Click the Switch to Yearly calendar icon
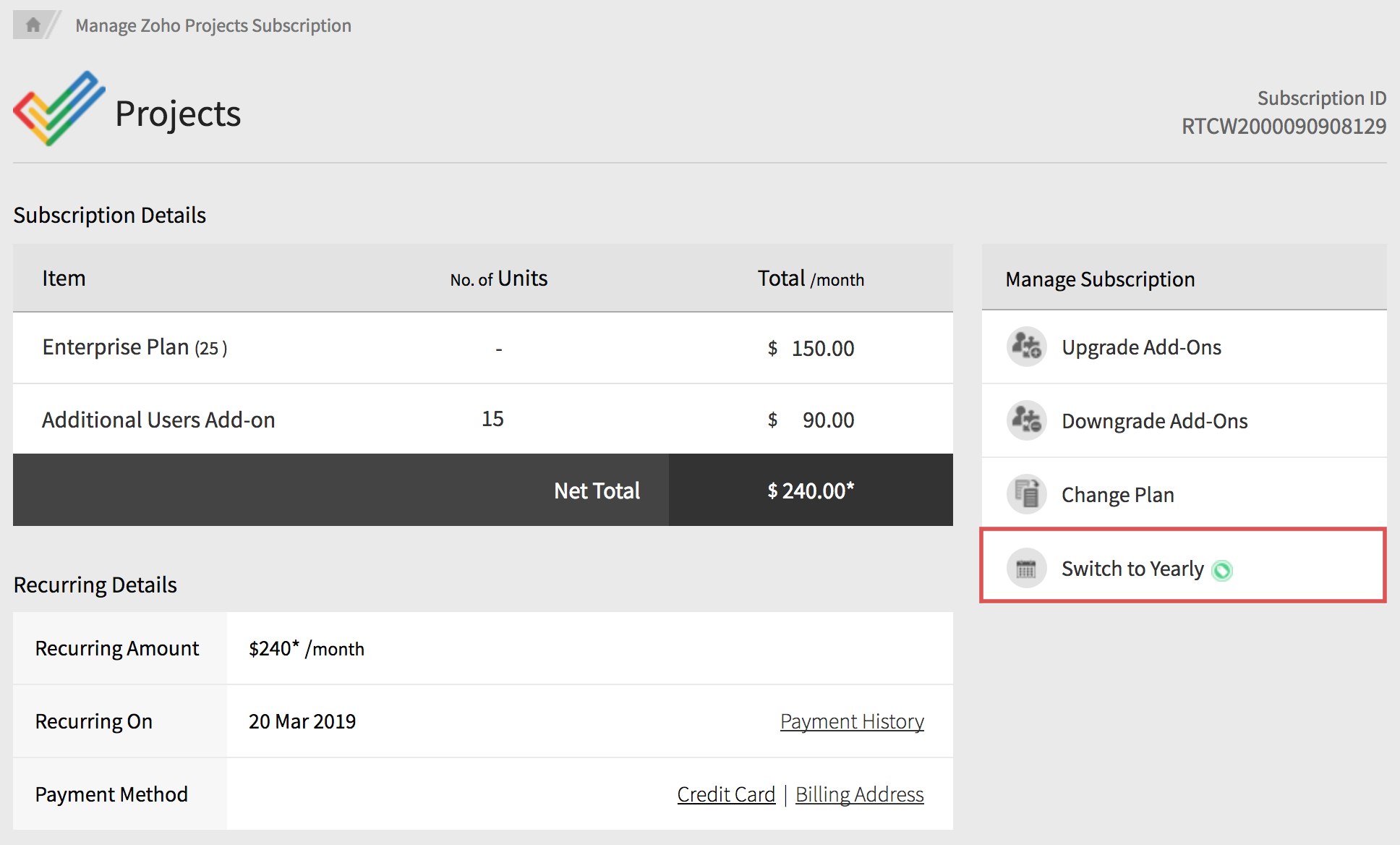 point(1026,569)
